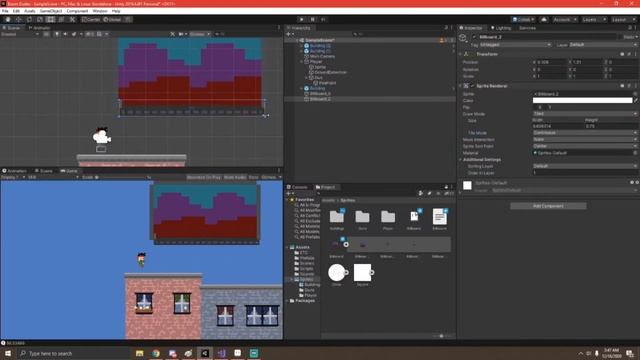Collapse the Transform component foldout
This screenshot has width=640, height=360.
click(461, 54)
